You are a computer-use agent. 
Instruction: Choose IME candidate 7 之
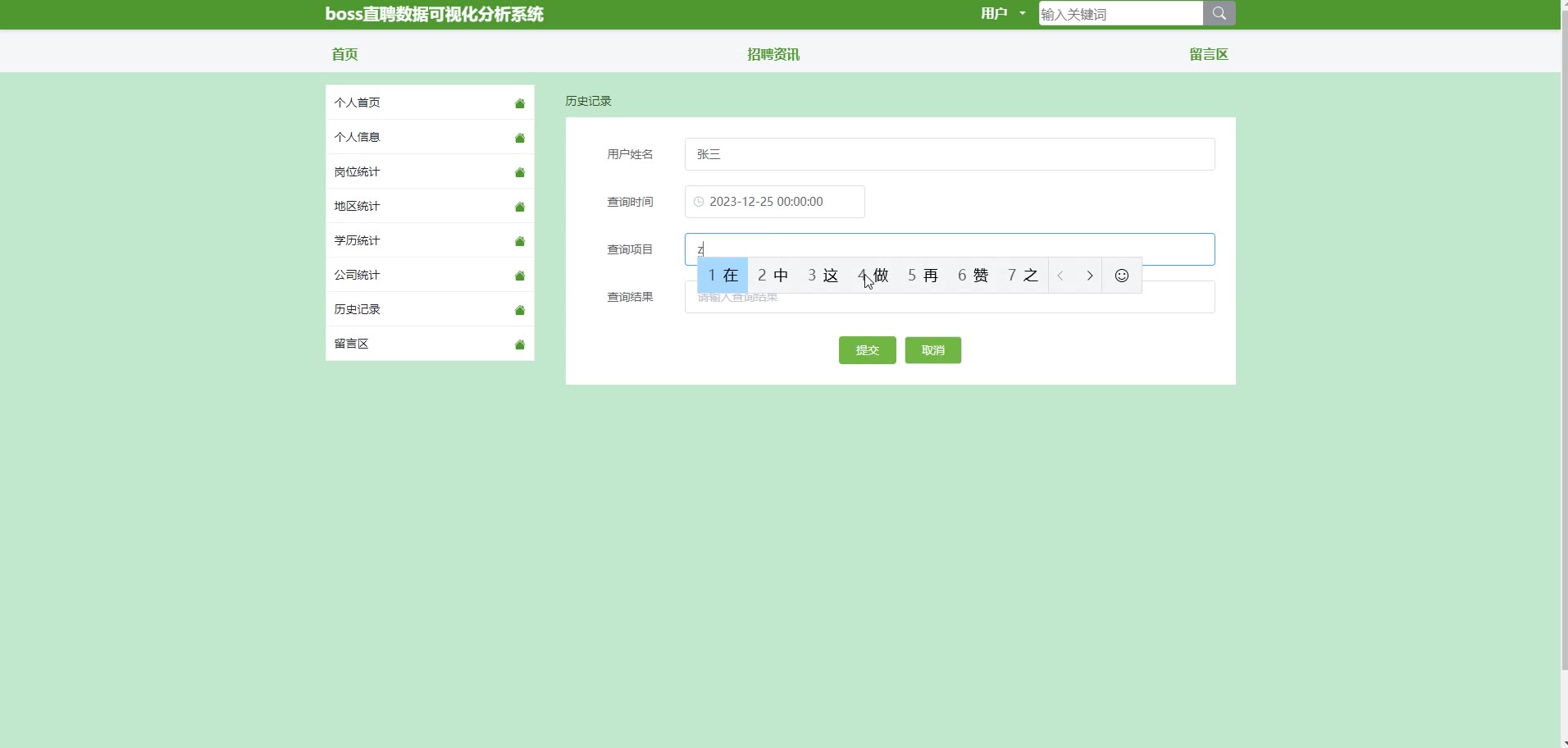tap(1023, 276)
